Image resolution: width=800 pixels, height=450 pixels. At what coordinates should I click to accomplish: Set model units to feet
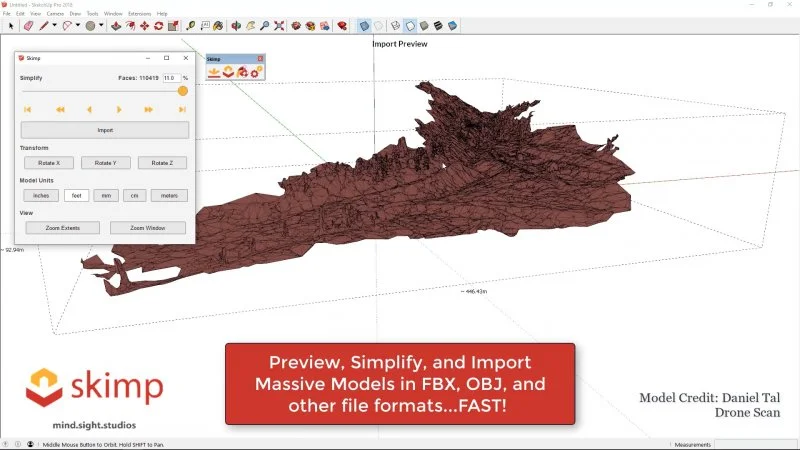coord(77,195)
